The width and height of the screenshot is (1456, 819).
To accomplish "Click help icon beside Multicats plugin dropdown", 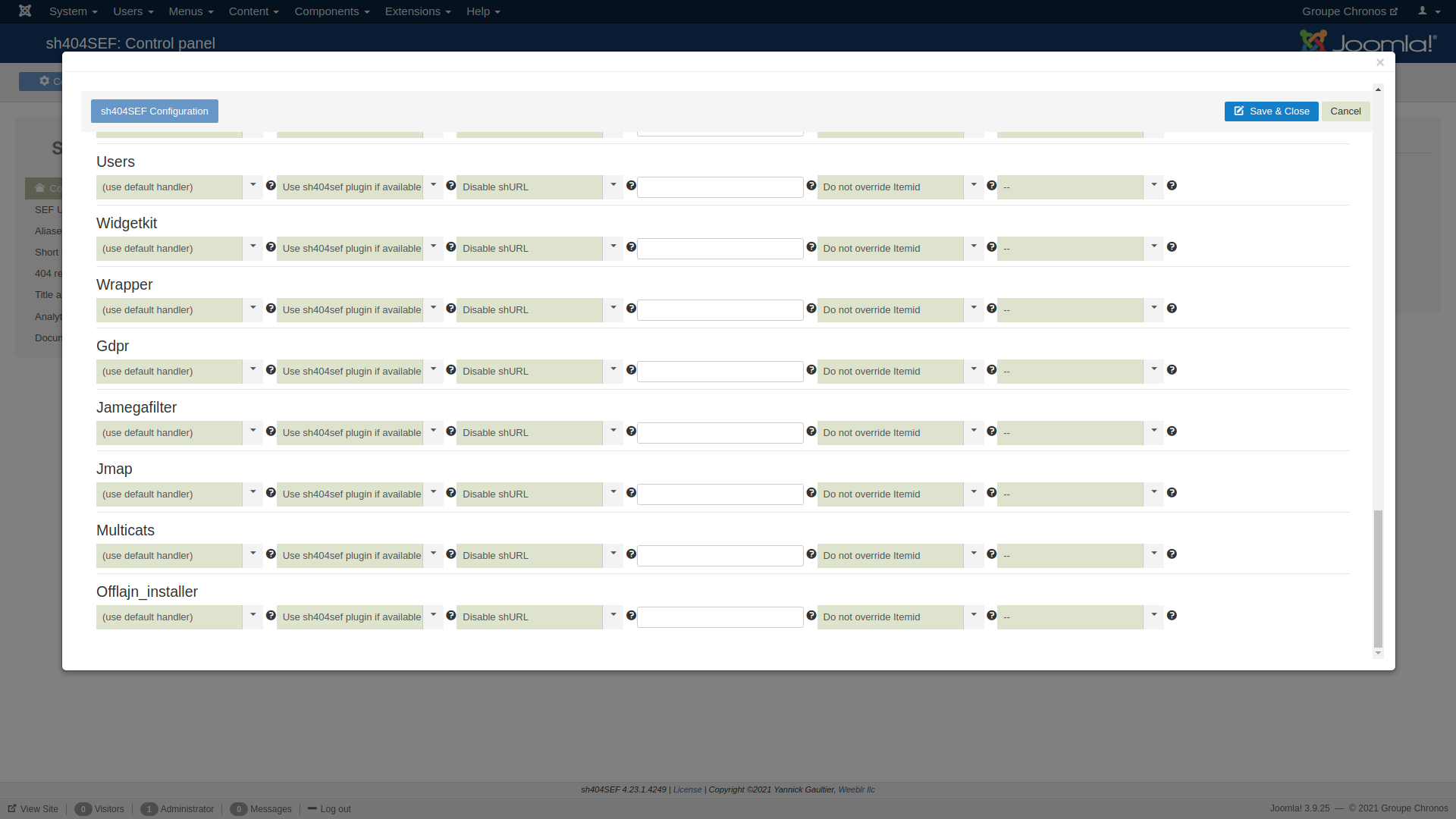I will click(451, 554).
